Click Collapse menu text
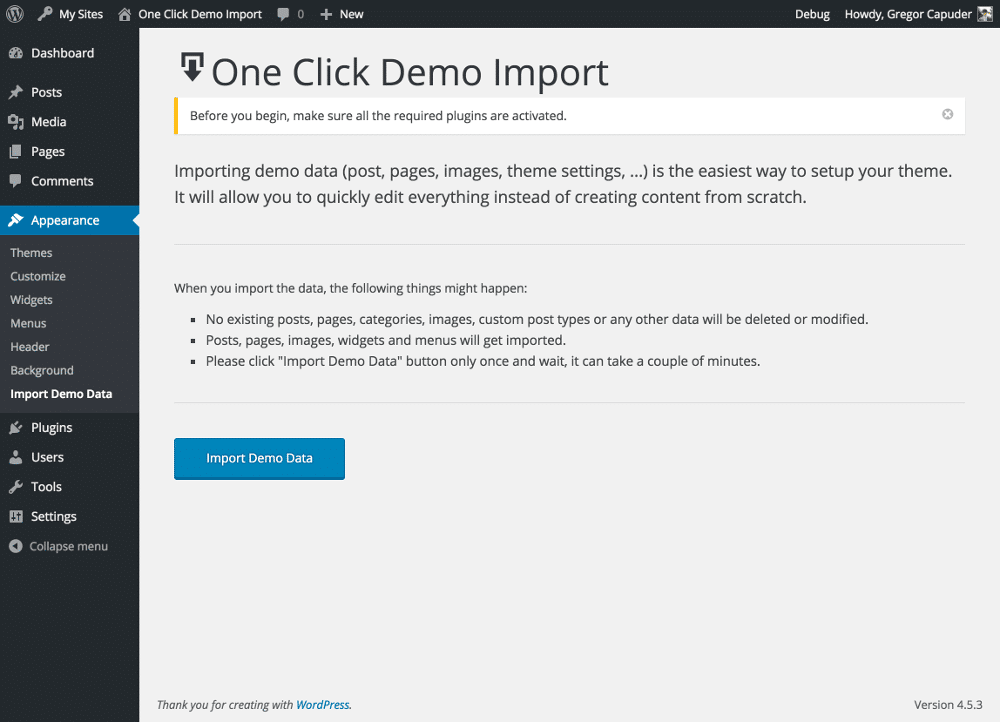The width and height of the screenshot is (1000, 722). coord(68,547)
